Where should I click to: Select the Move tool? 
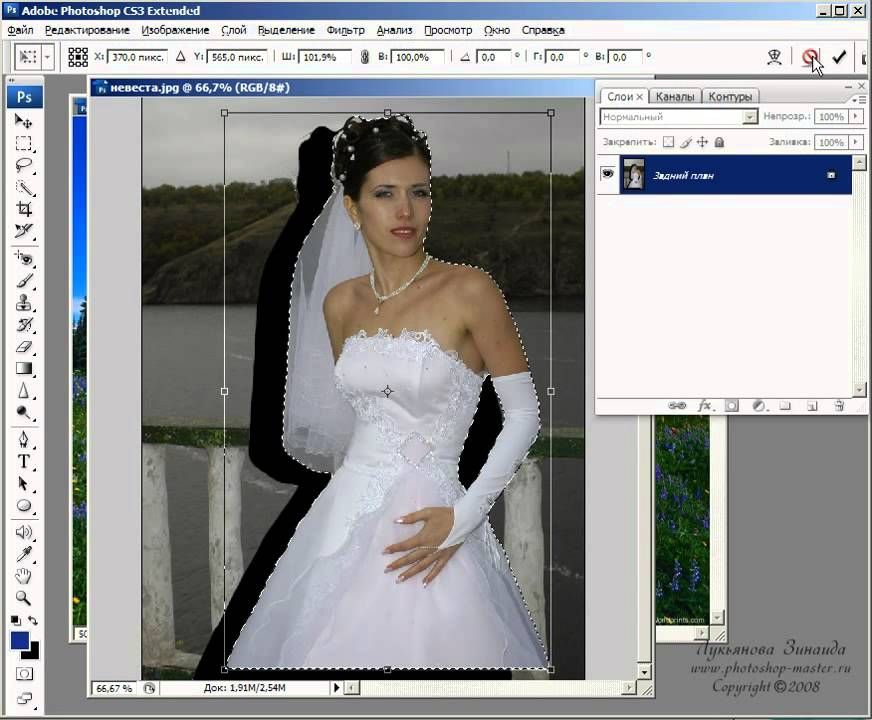(x=23, y=121)
